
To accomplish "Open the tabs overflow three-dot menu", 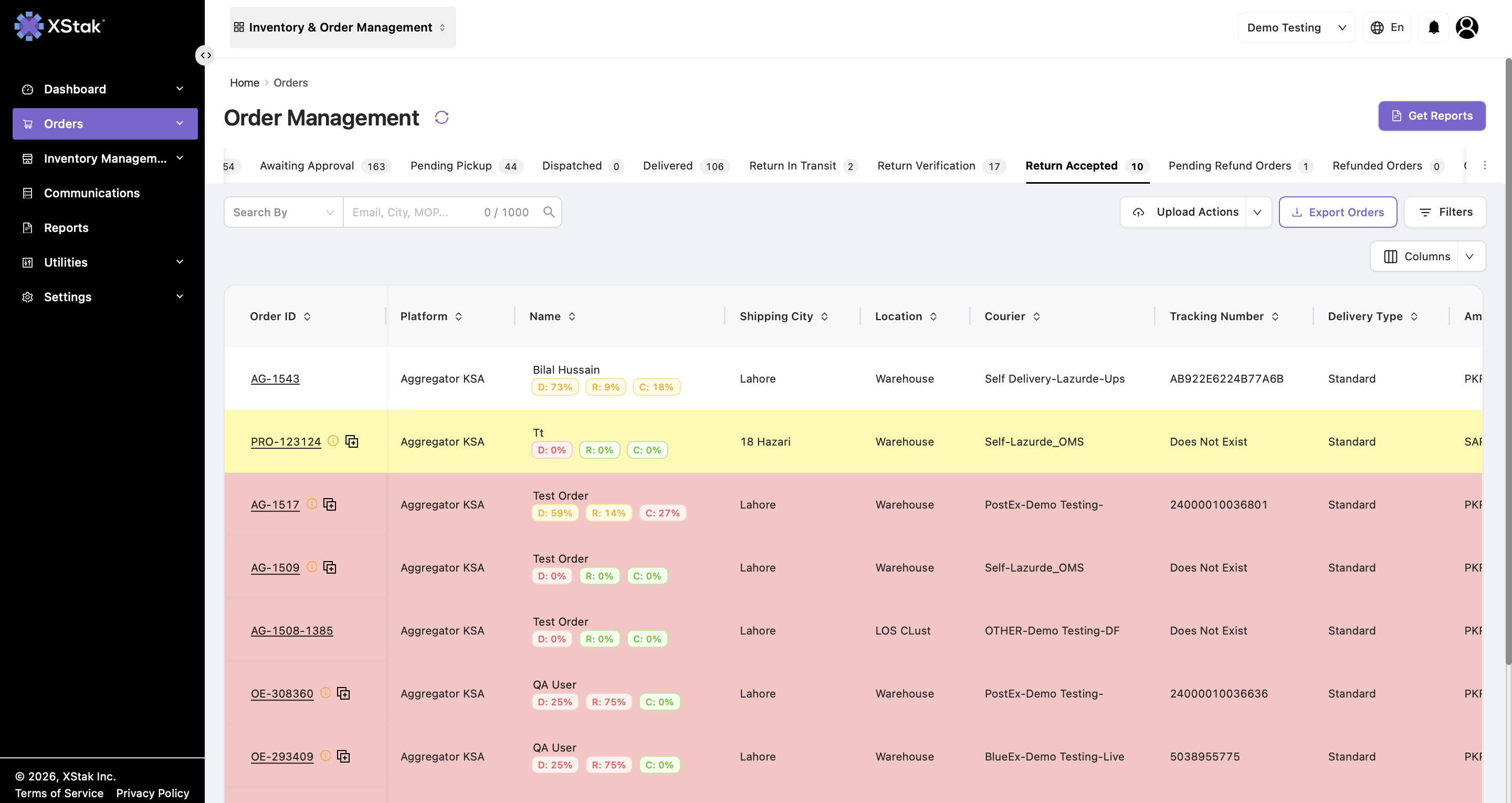I will tap(1484, 165).
